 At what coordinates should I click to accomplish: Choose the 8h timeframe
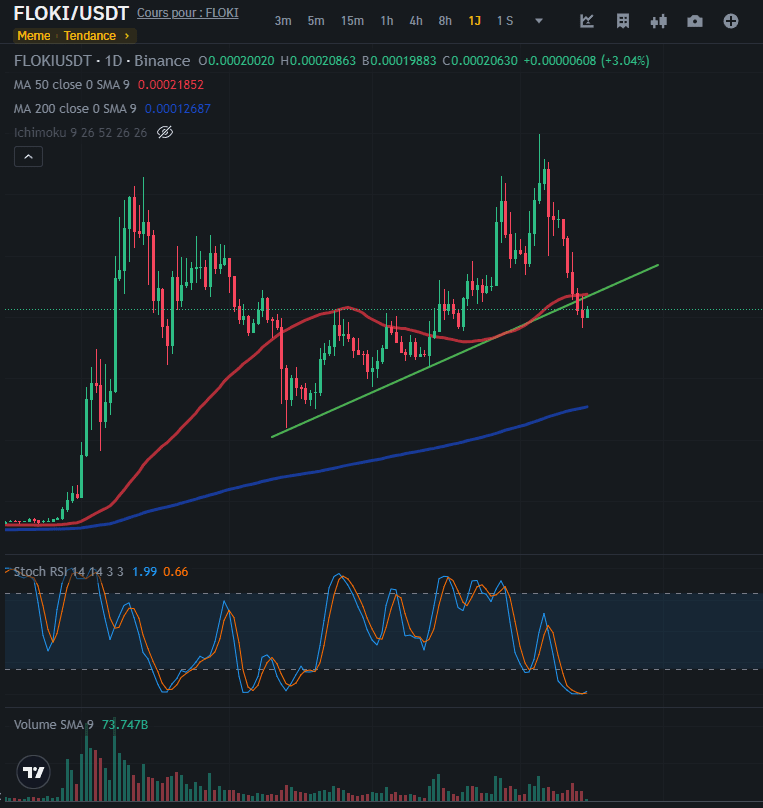point(445,21)
